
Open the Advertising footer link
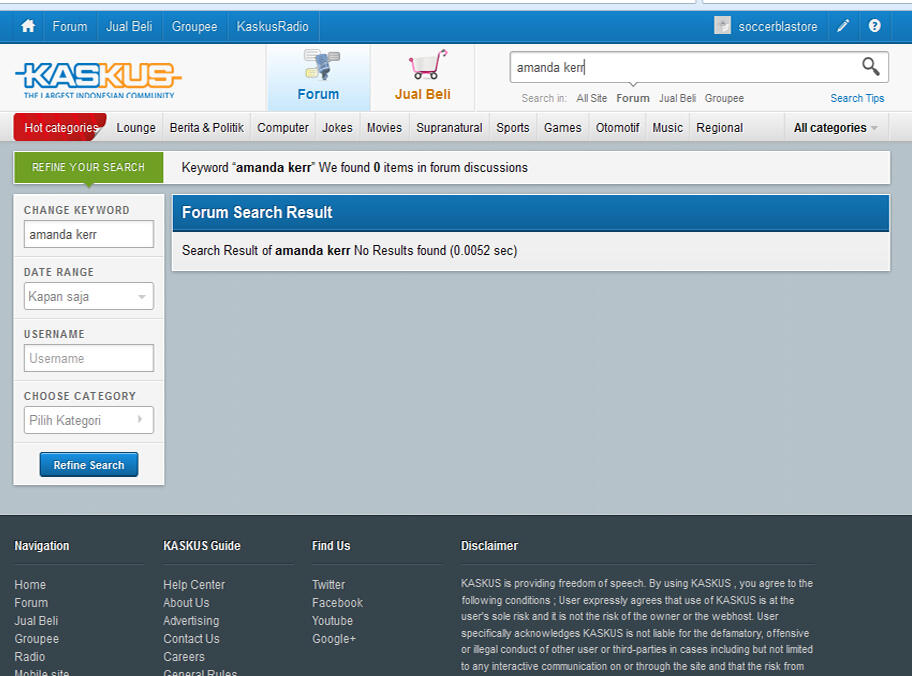point(191,621)
